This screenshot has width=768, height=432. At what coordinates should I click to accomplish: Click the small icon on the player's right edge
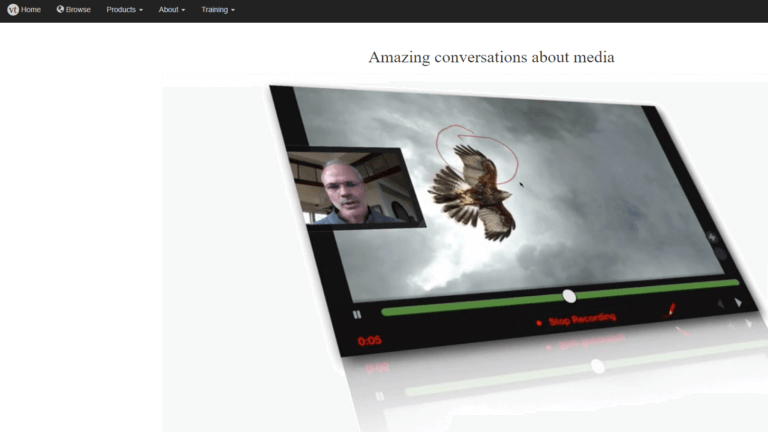click(712, 238)
